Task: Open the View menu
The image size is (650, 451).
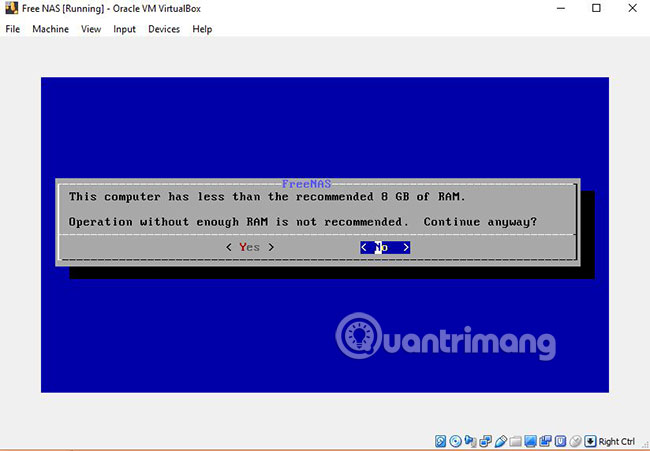Action: (x=91, y=29)
